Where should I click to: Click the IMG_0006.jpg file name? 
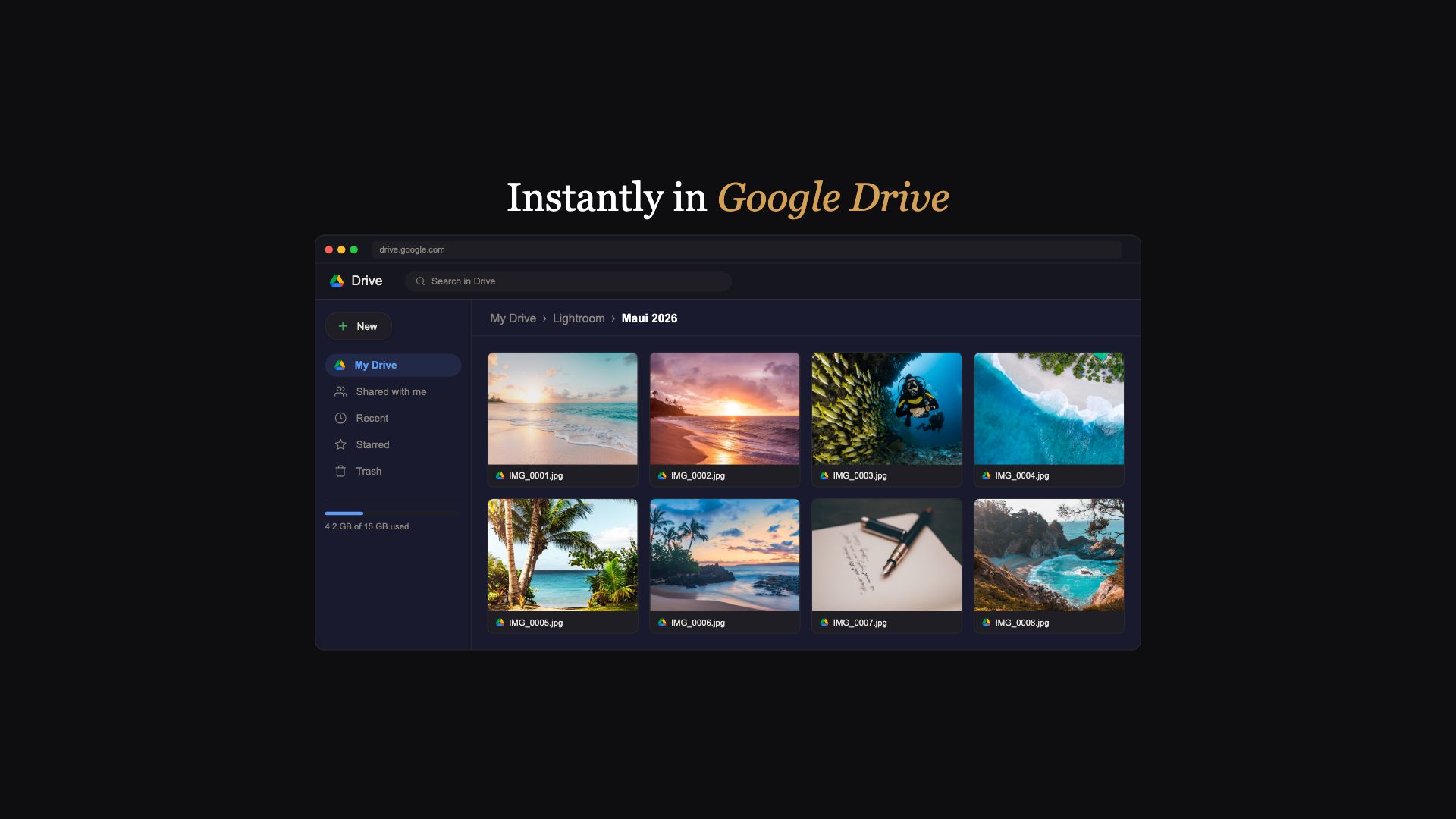click(x=698, y=623)
